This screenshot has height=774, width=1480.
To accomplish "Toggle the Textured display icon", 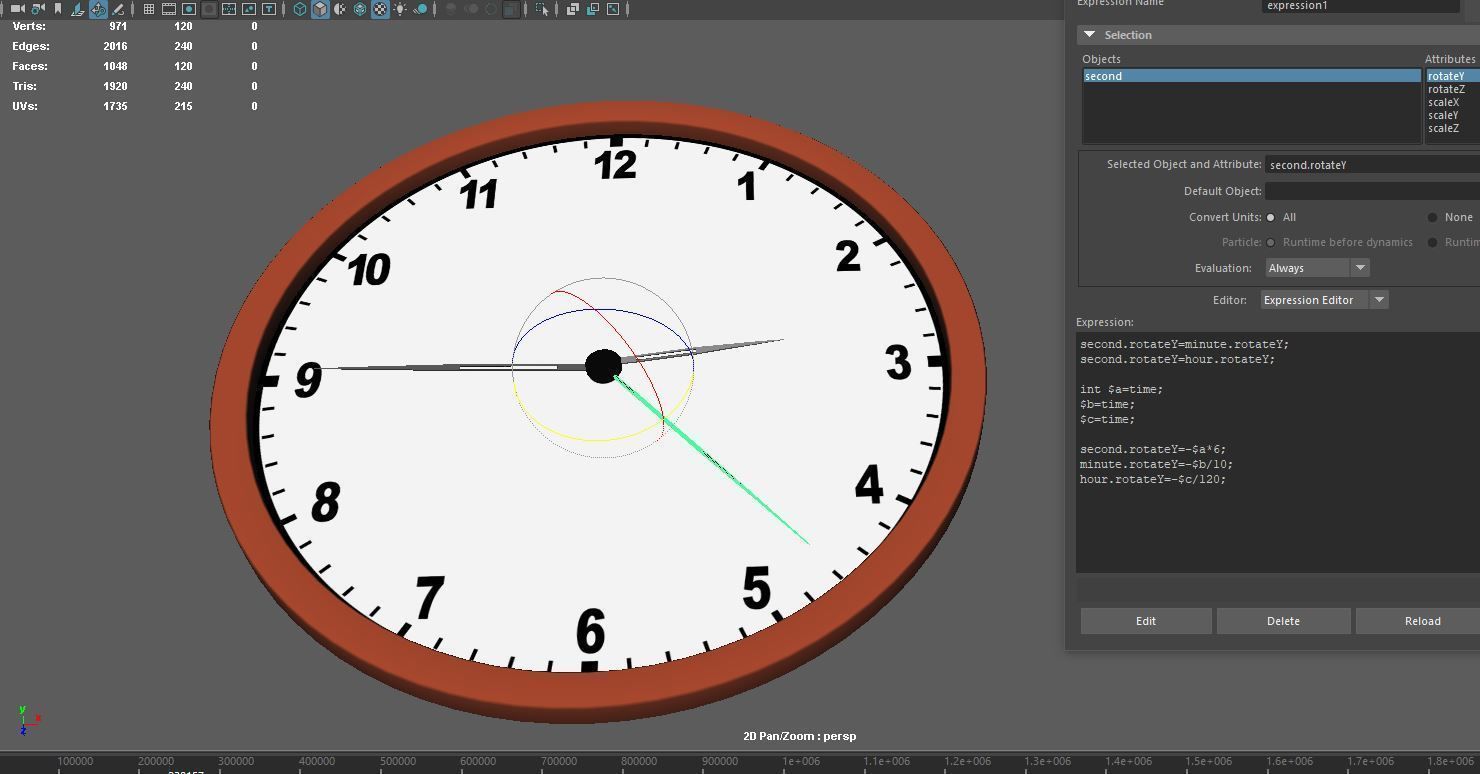I will click(x=380, y=9).
